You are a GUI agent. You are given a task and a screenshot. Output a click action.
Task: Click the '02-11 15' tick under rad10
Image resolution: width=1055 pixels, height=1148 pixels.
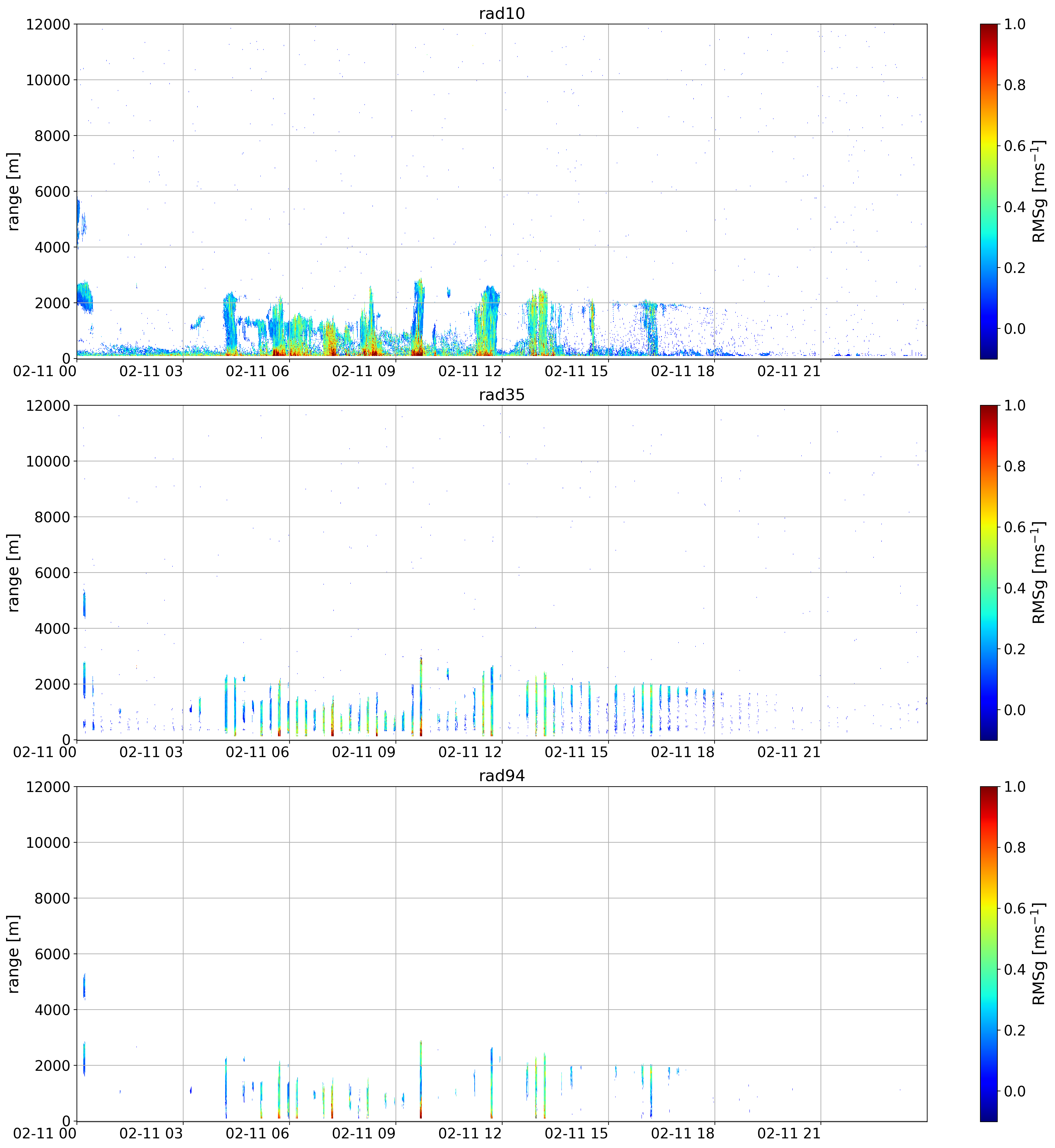pos(577,371)
